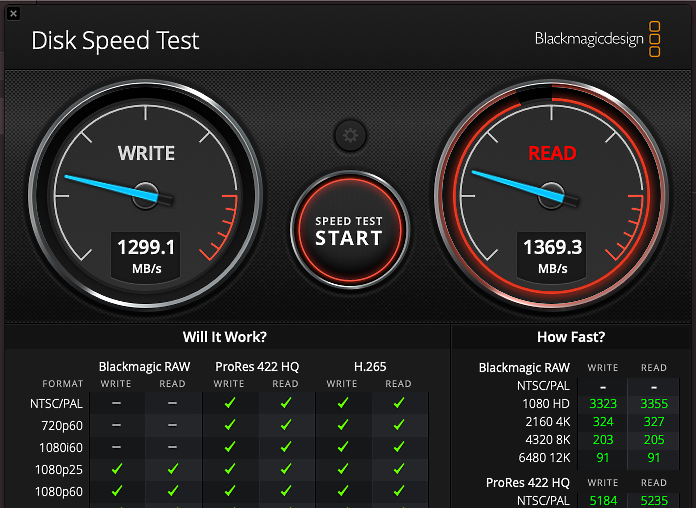The width and height of the screenshot is (696, 508).
Task: Click the Will It Work? panel heading
Action: coord(225,337)
